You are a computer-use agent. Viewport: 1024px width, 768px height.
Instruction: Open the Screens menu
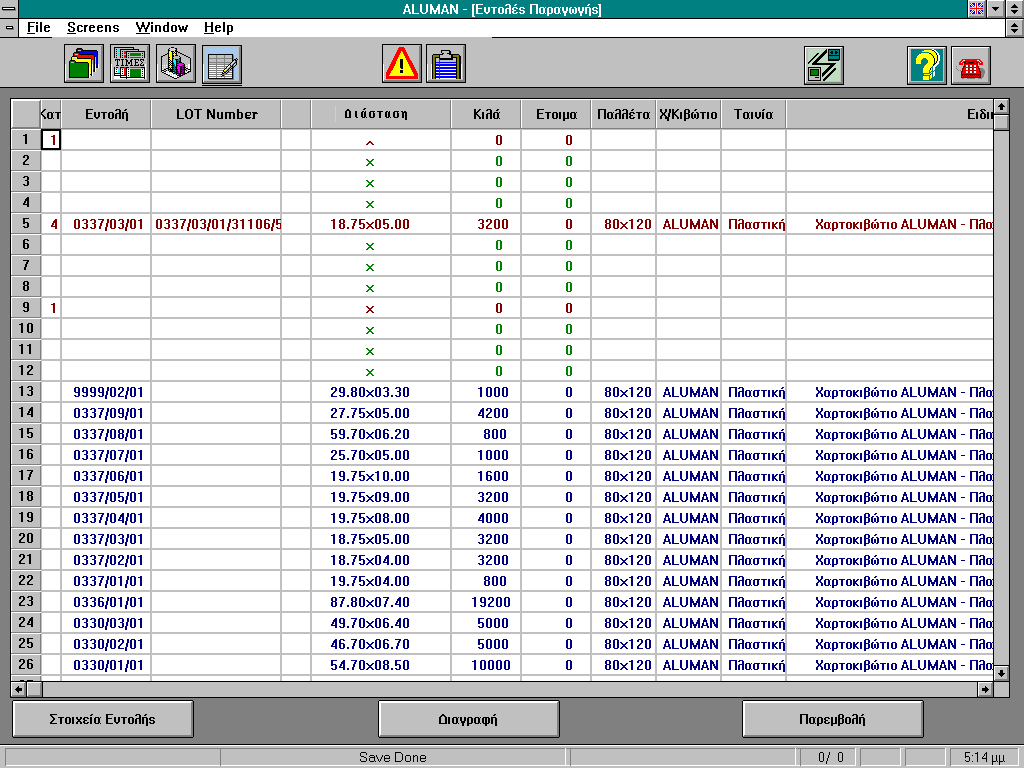(93, 28)
